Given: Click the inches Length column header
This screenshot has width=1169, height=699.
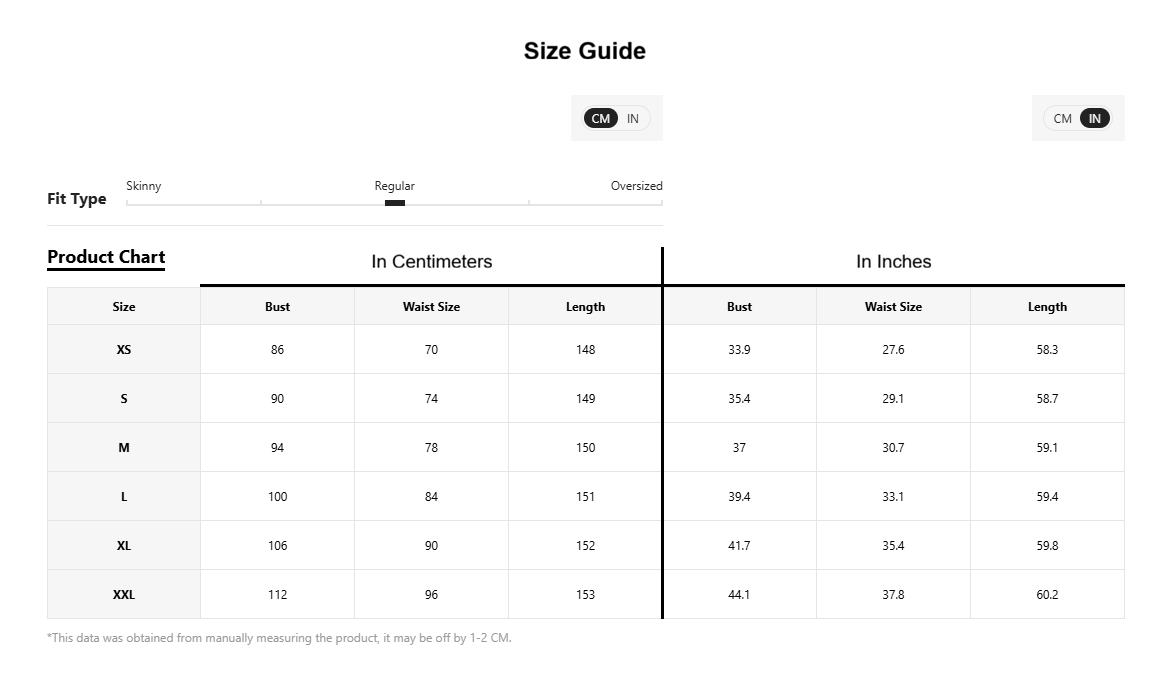Looking at the screenshot, I should click(1047, 306).
